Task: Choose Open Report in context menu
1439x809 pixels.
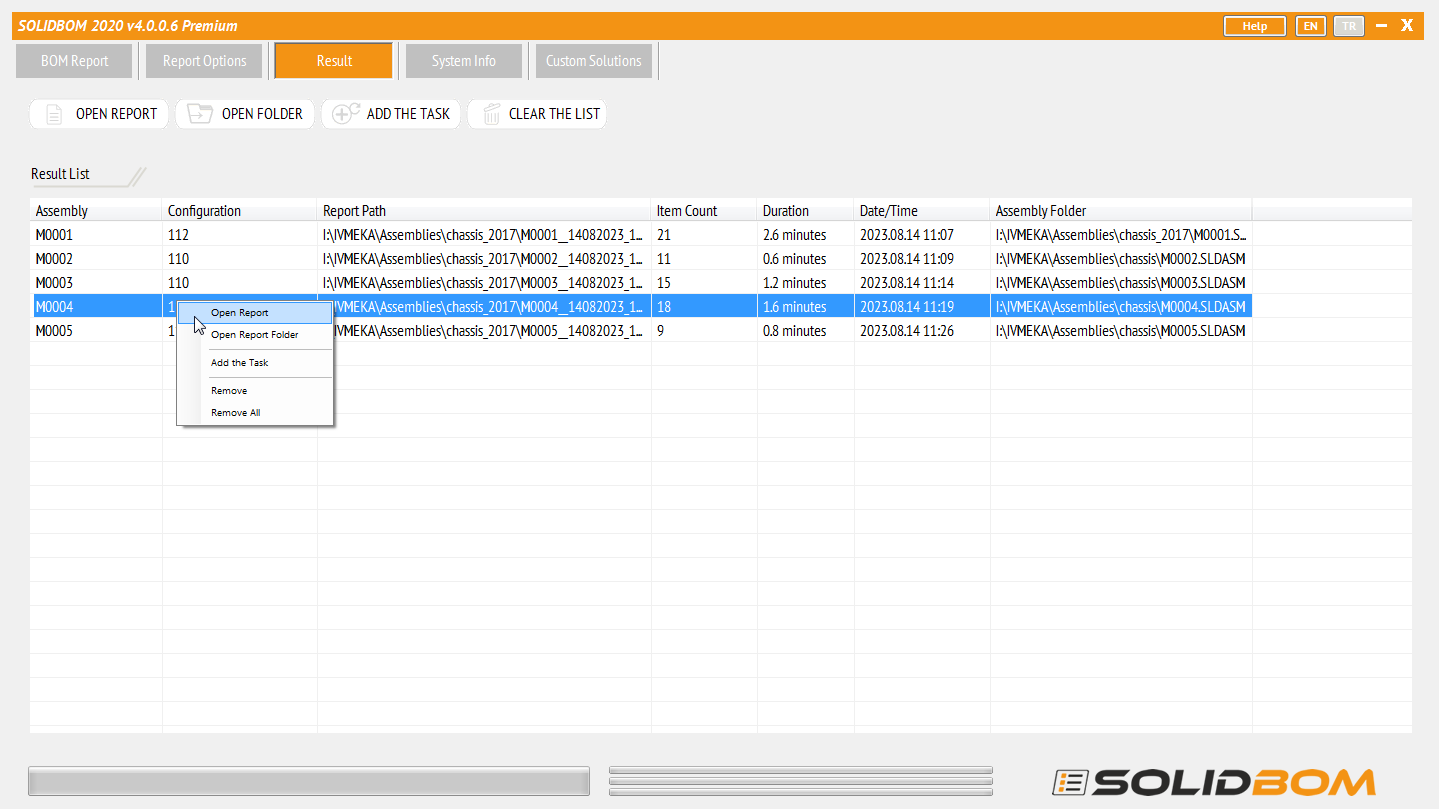Action: [255, 313]
